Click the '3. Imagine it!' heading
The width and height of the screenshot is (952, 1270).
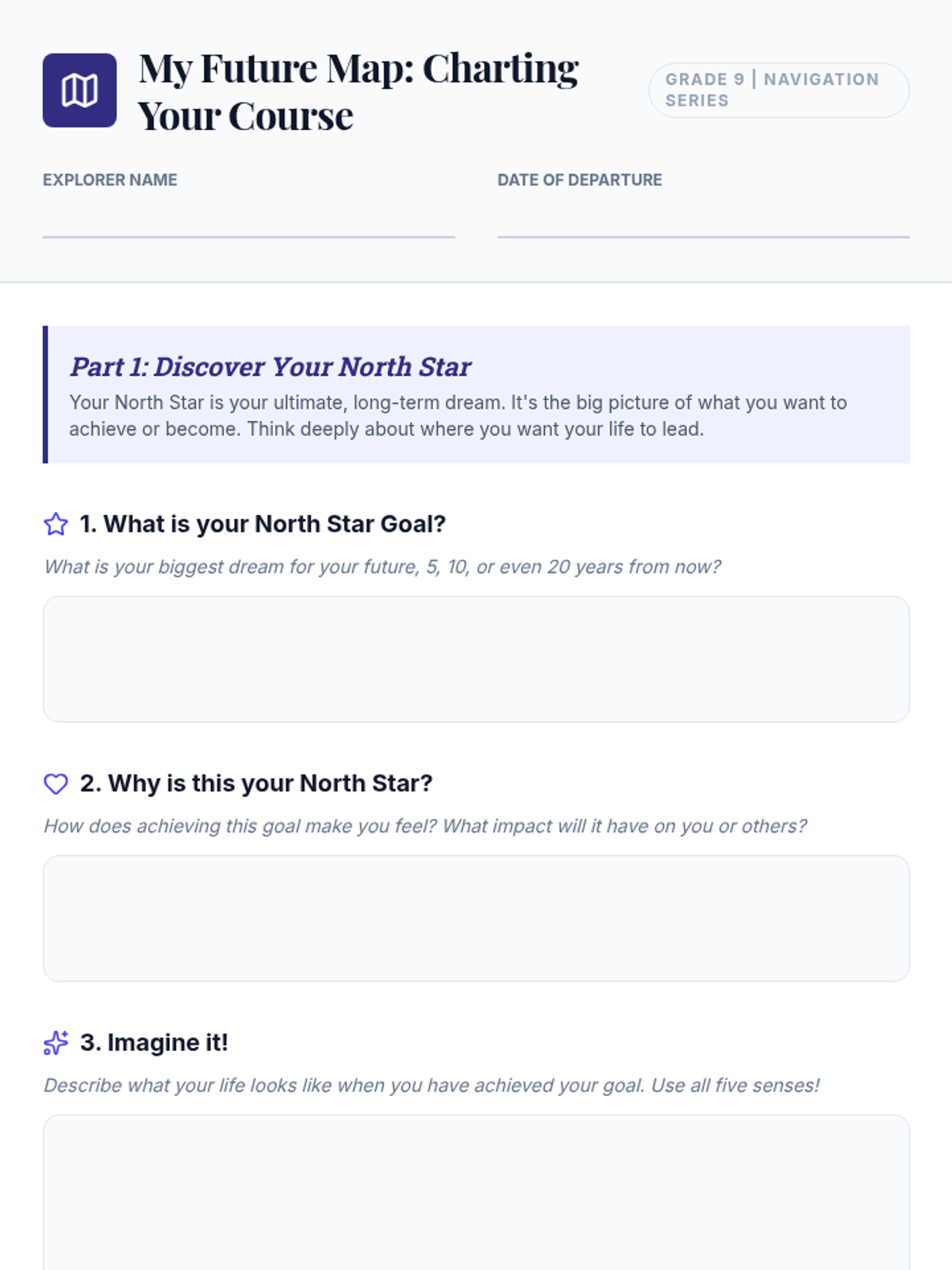click(x=154, y=1042)
